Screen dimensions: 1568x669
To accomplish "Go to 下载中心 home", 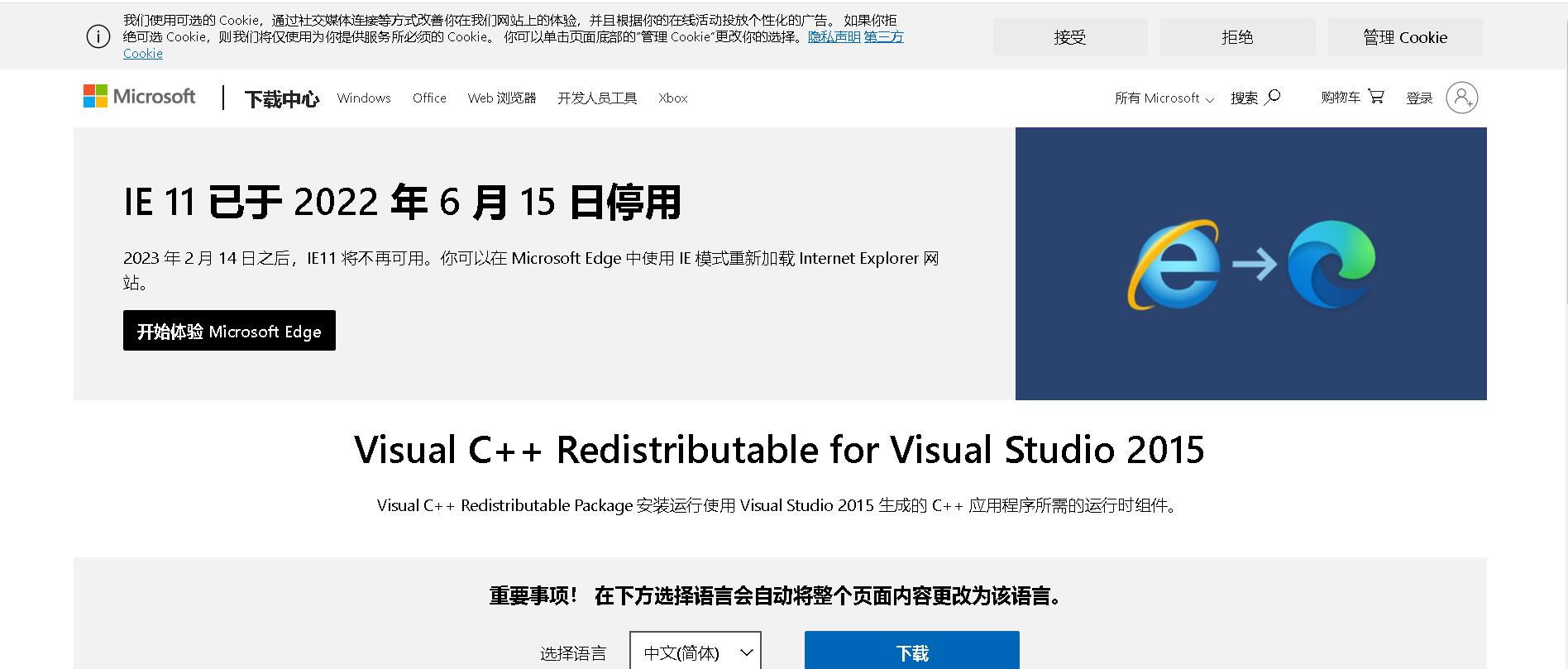I will [x=281, y=99].
